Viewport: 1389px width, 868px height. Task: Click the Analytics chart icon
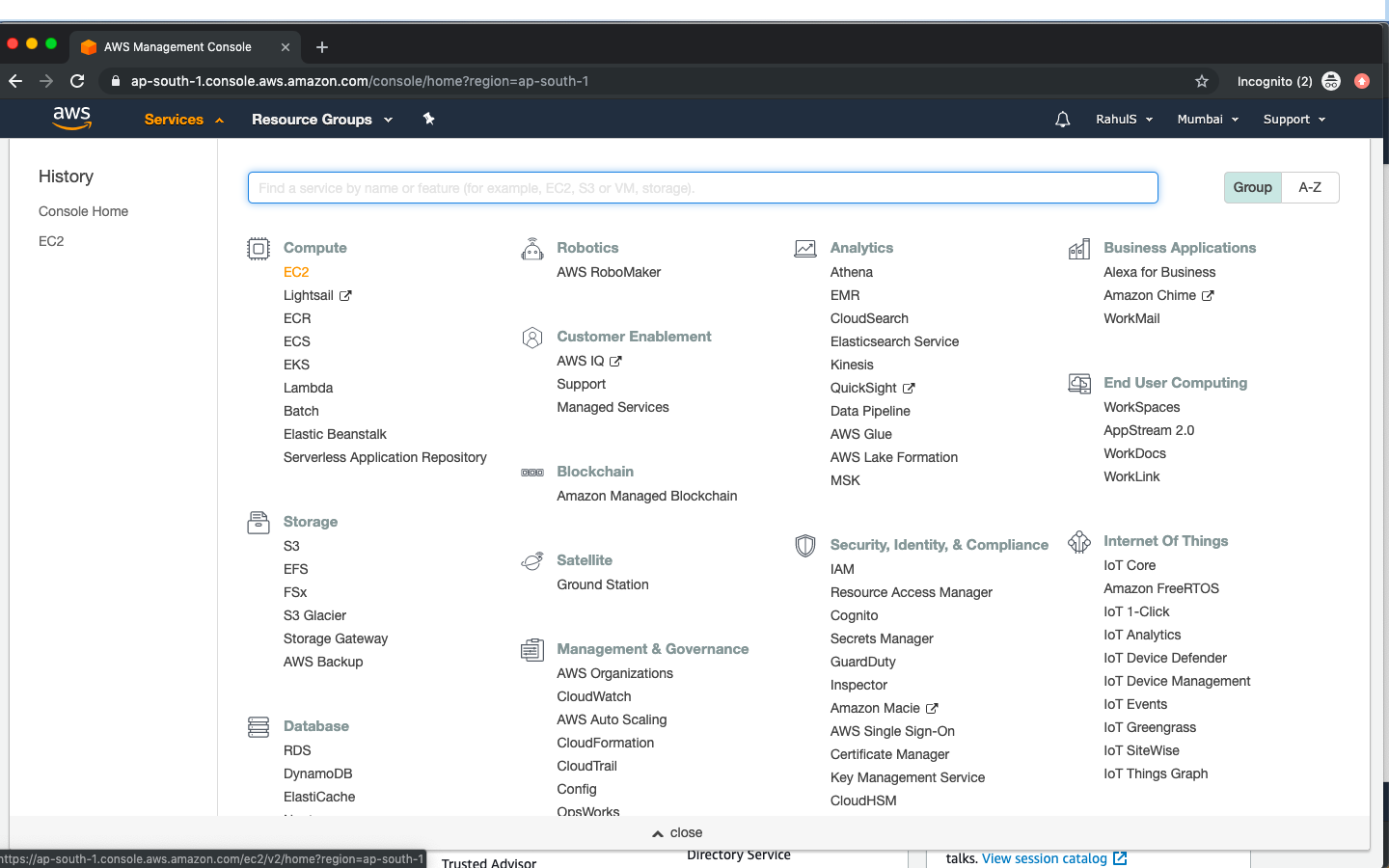[805, 248]
